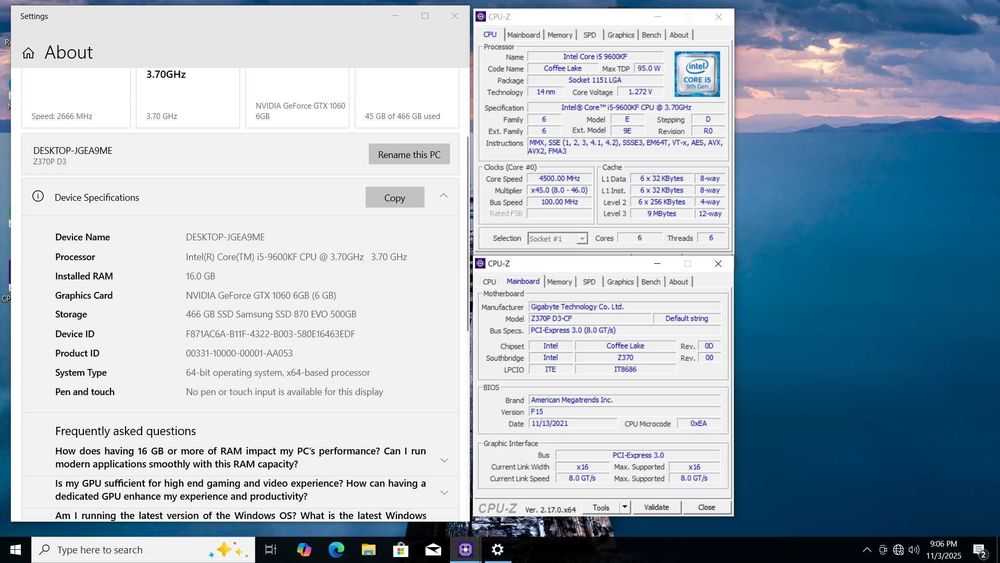Click the CPU-Z logo in the lower window's title bar
Image resolution: width=1000 pixels, height=563 pixels.
(x=480, y=263)
